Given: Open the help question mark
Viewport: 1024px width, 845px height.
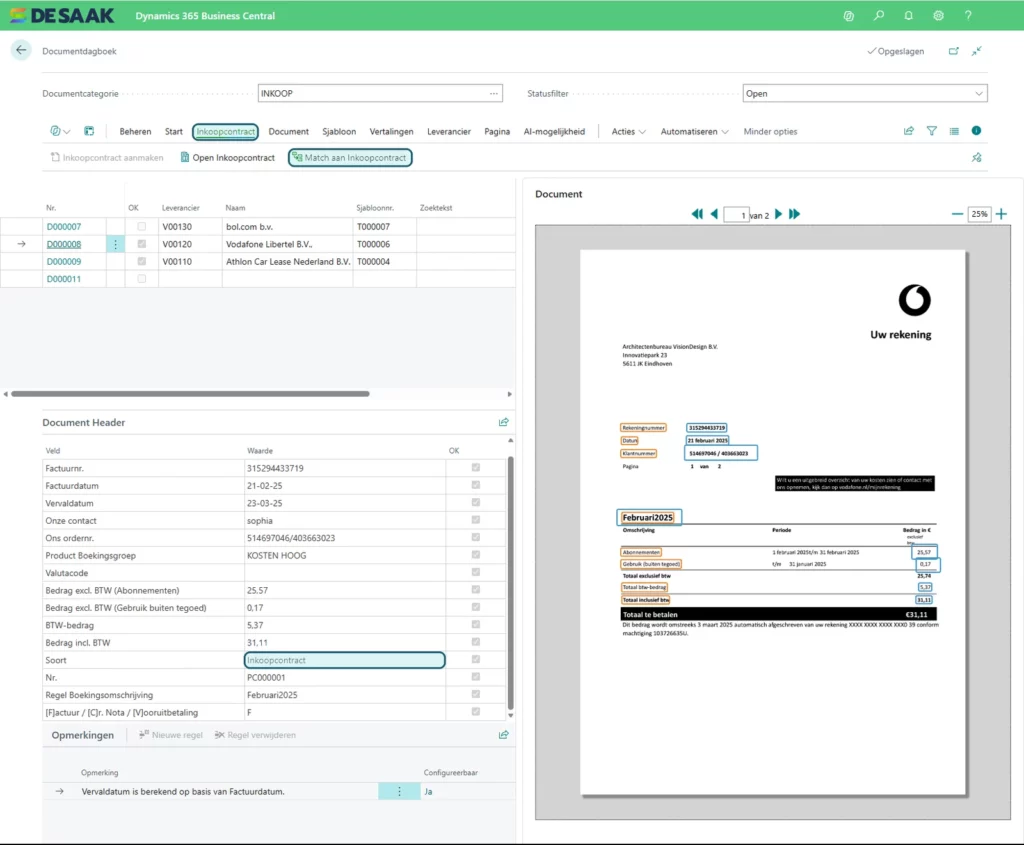Looking at the screenshot, I should [x=968, y=16].
